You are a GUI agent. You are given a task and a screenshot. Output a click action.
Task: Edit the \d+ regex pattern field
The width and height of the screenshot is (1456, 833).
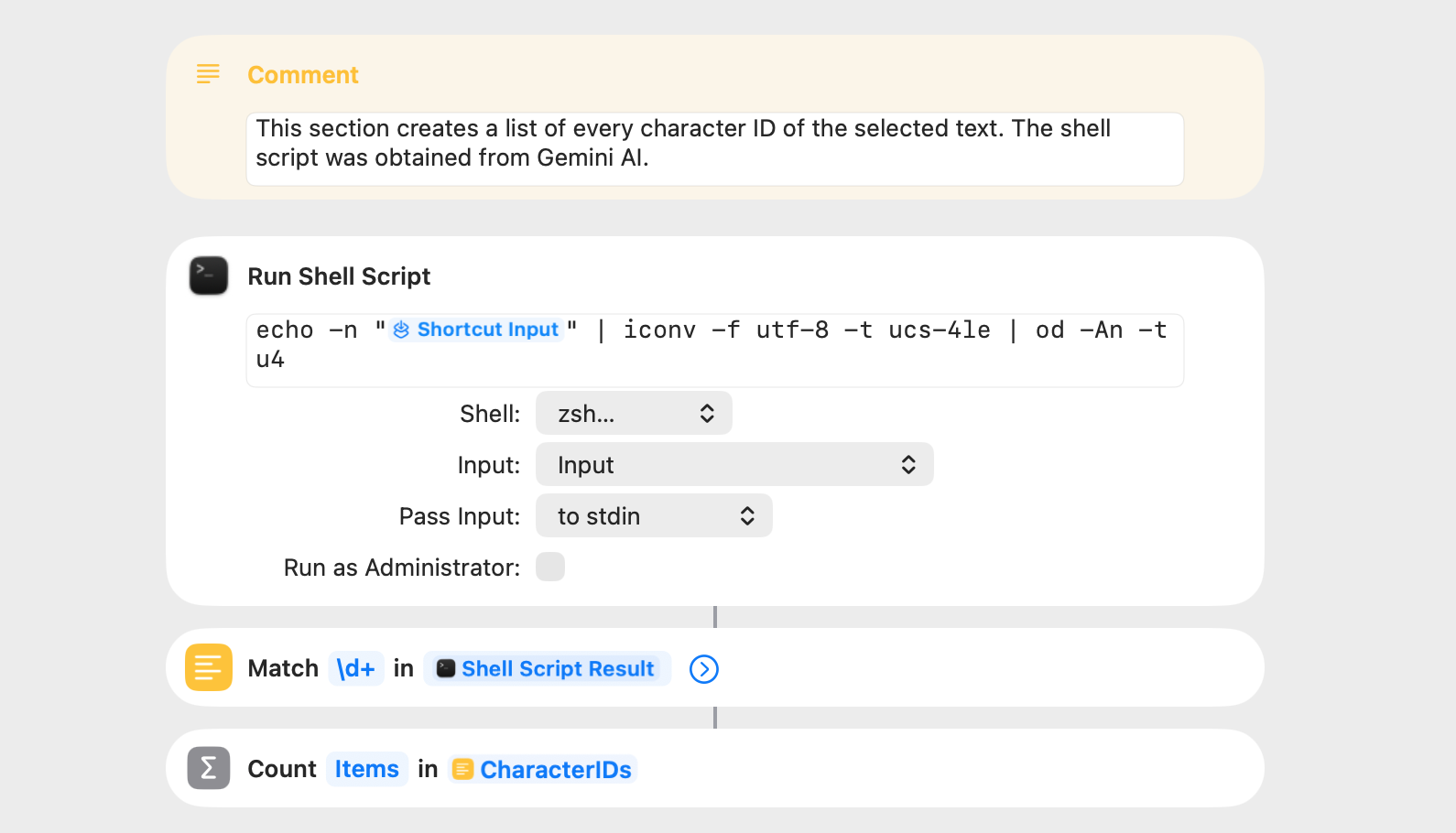[x=355, y=668]
